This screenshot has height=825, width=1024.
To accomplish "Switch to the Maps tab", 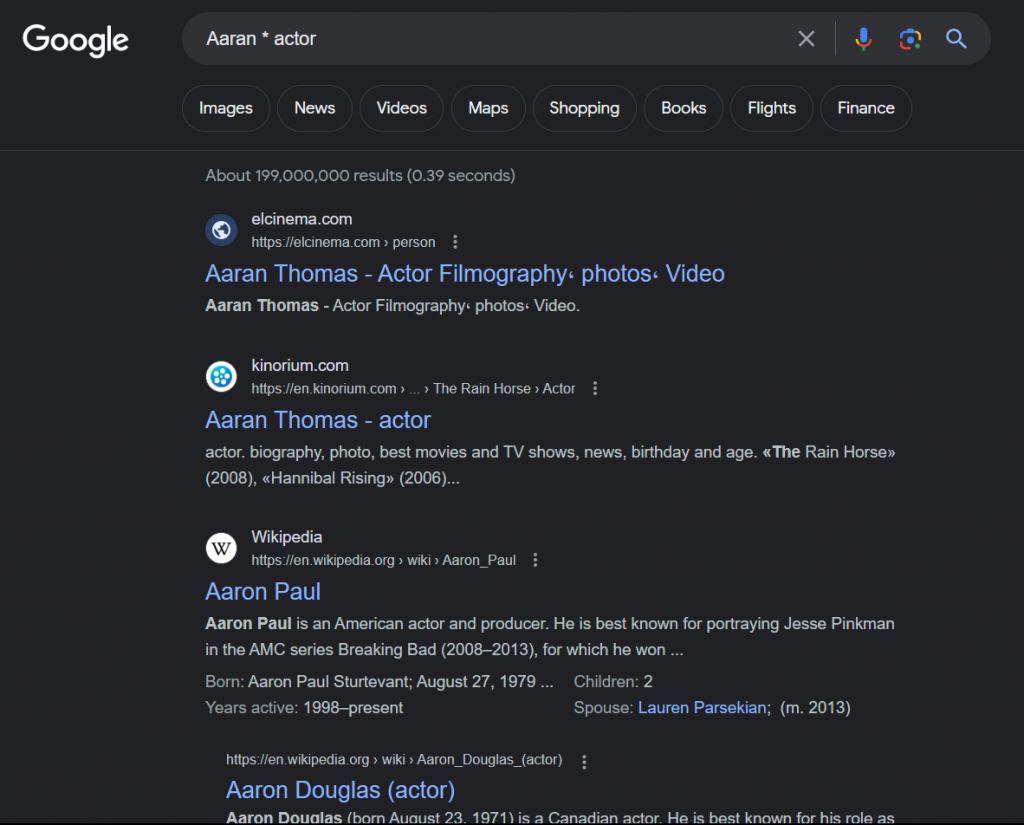I will point(488,108).
